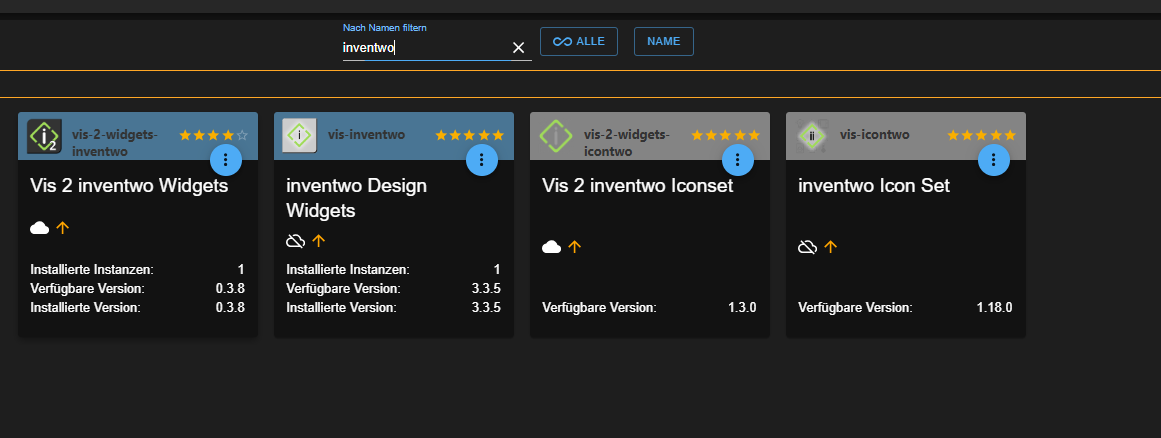
Task: Click cloud icon on Vis 2 inventwo Widgets
Action: (40, 228)
